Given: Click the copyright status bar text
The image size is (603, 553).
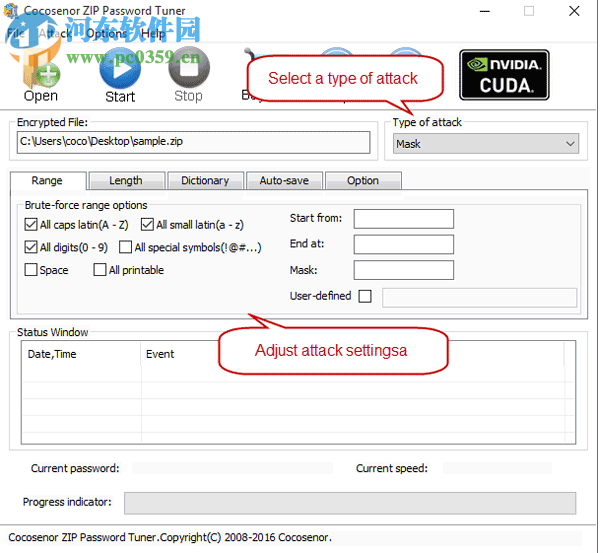Looking at the screenshot, I should click(170, 537).
